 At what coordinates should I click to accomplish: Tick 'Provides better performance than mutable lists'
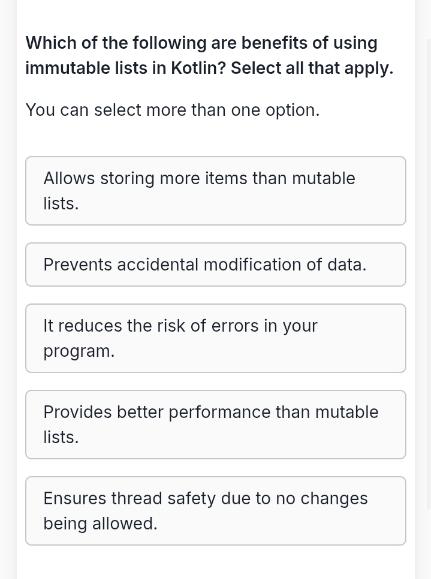[215, 424]
